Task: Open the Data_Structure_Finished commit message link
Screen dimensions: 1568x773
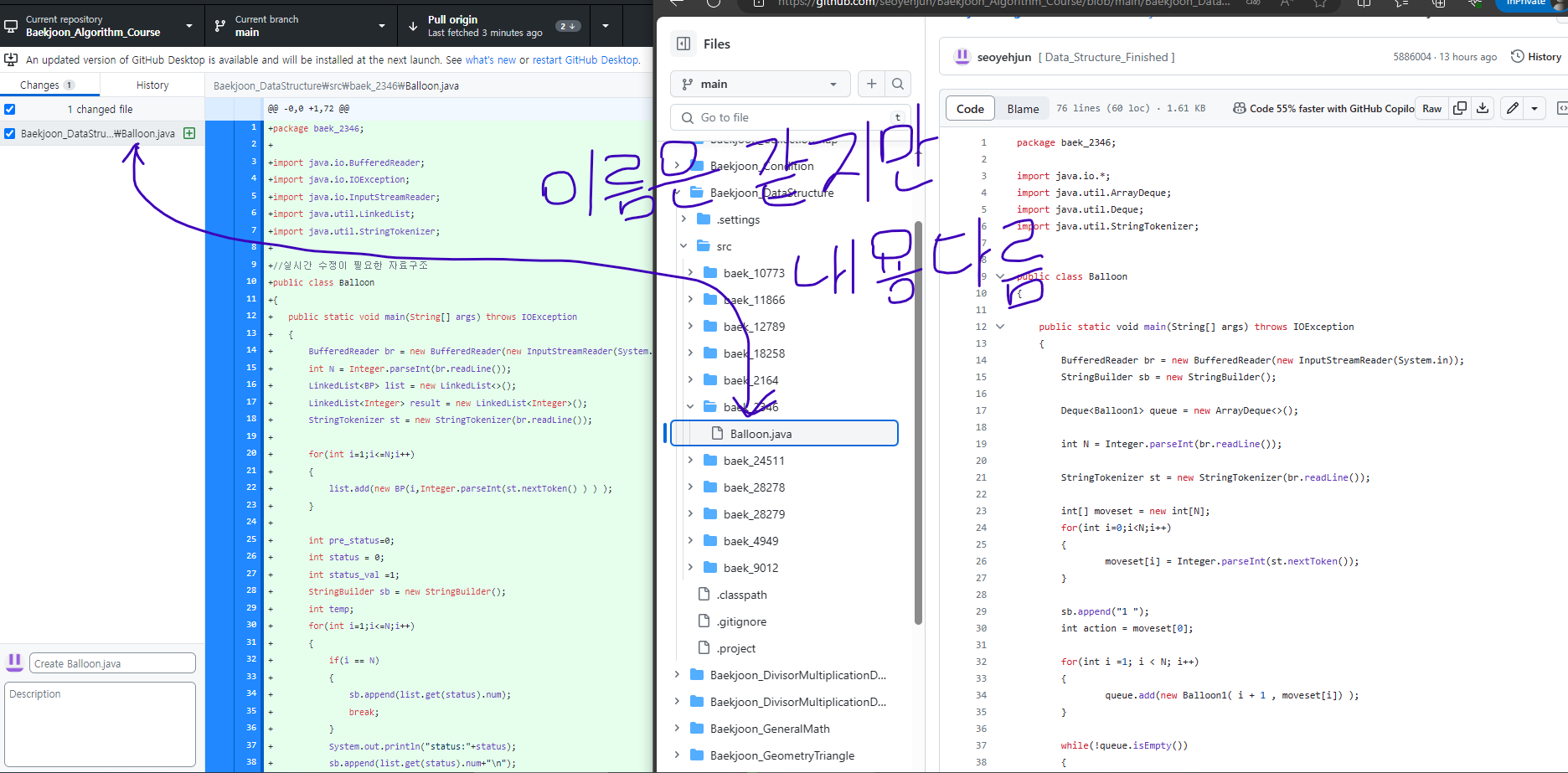Action: coord(1106,57)
